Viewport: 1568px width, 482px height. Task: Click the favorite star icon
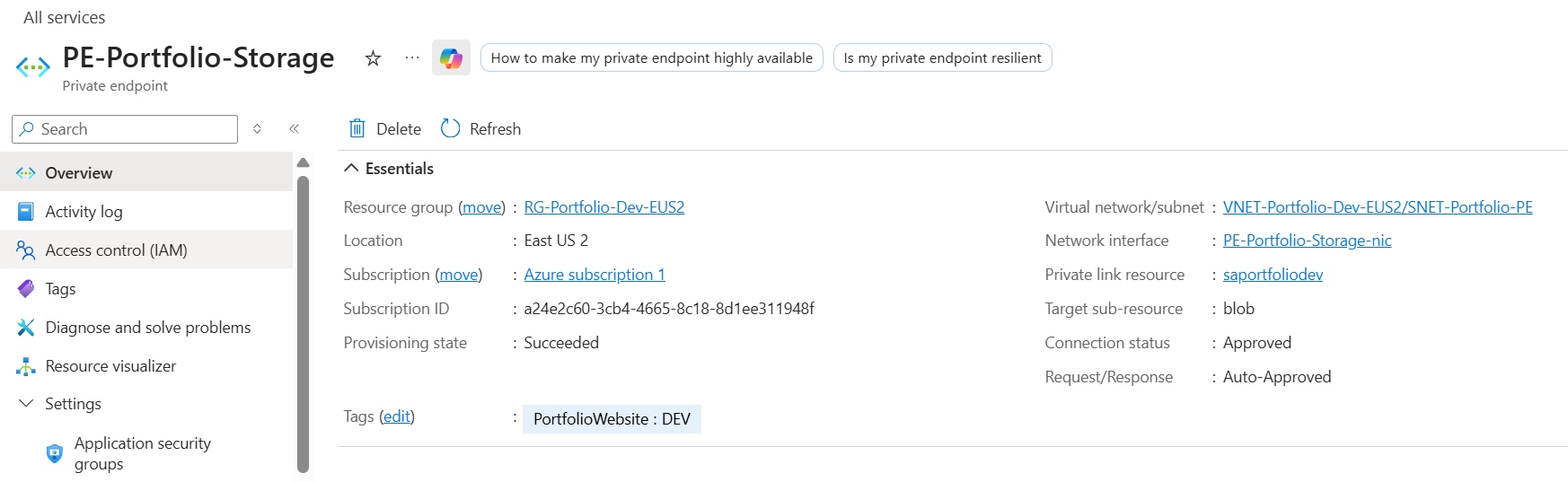[373, 58]
